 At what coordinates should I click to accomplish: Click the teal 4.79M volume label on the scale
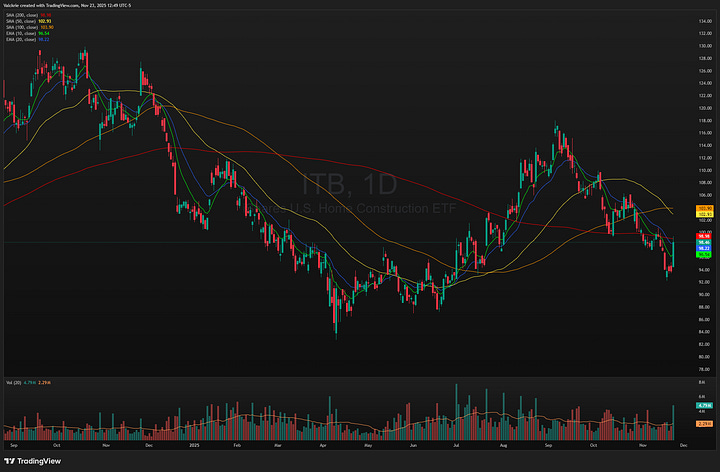tap(704, 405)
